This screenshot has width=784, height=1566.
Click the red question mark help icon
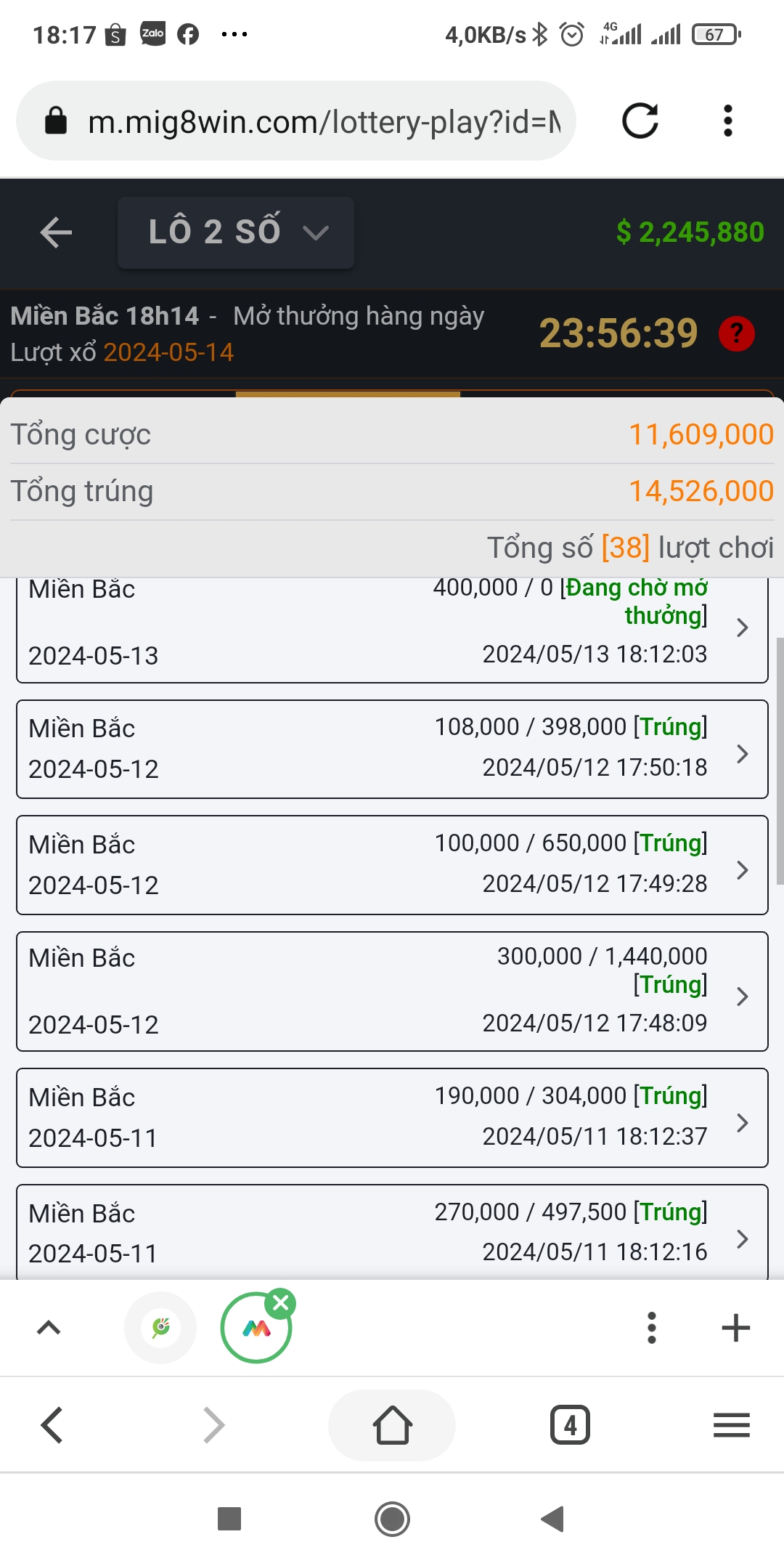pyautogui.click(x=736, y=334)
